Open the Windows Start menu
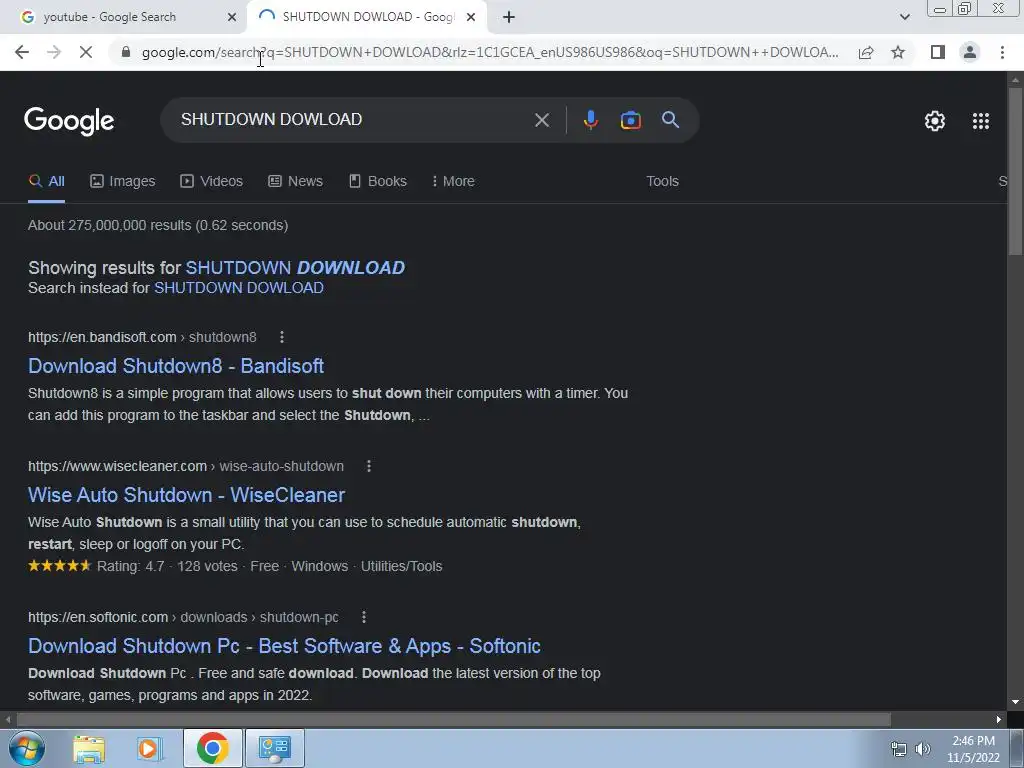 point(27,748)
